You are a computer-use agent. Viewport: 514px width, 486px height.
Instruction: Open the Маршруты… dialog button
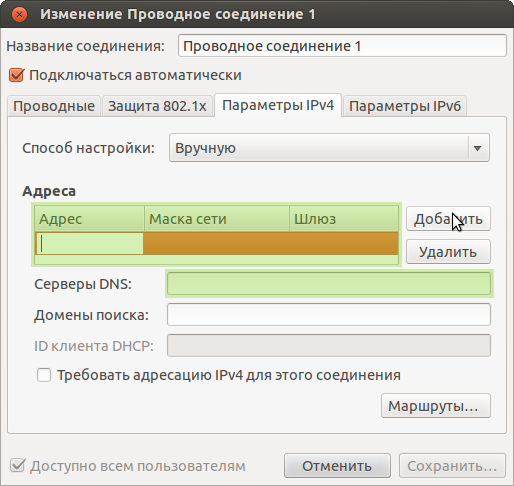tap(436, 406)
